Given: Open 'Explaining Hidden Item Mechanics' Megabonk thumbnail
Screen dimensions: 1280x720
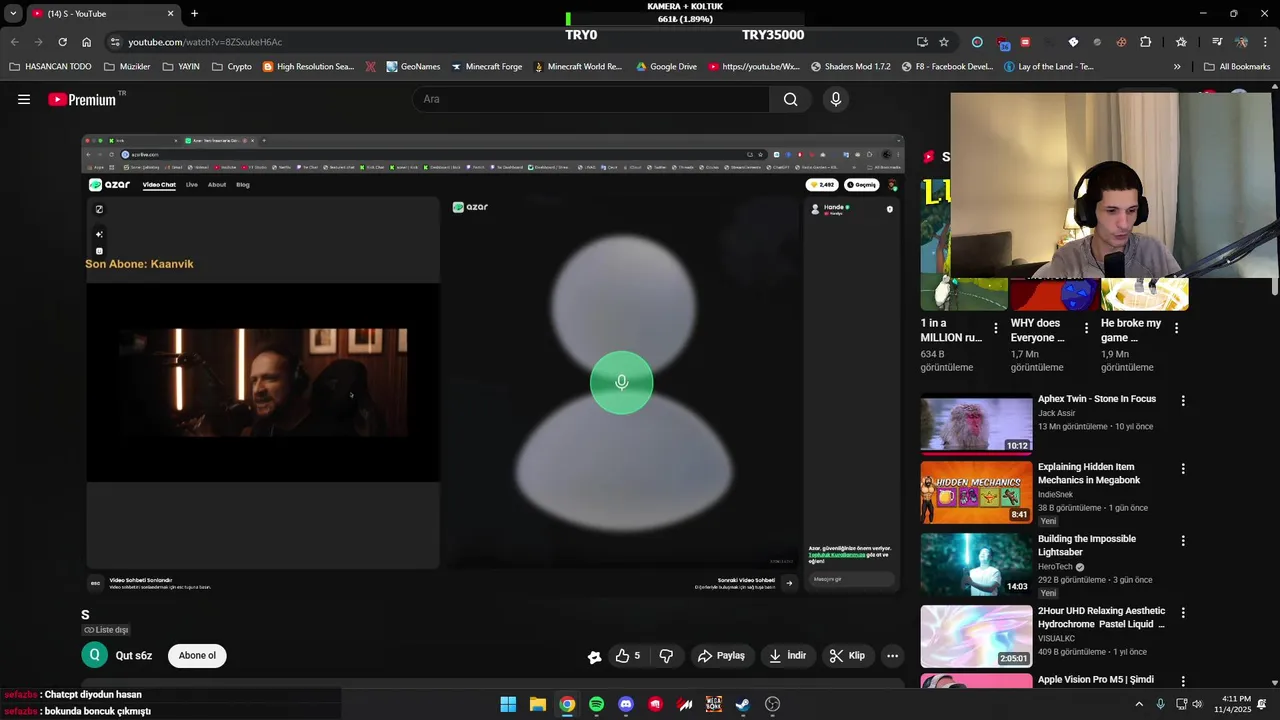Looking at the screenshot, I should click(976, 493).
